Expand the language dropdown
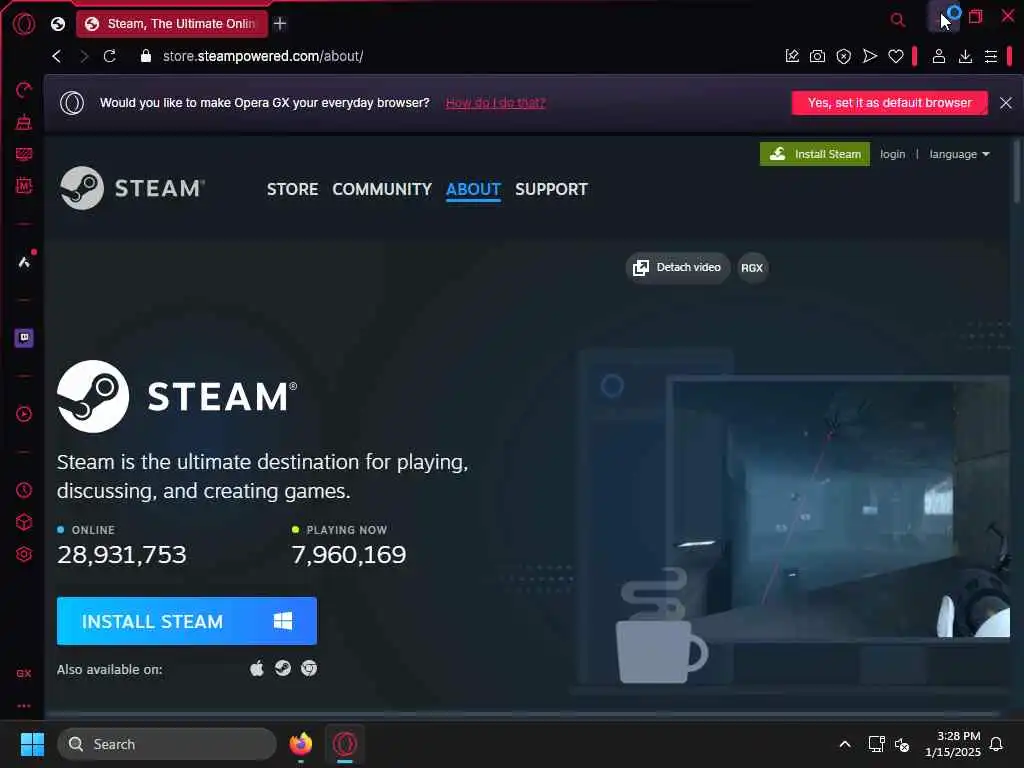 [959, 154]
